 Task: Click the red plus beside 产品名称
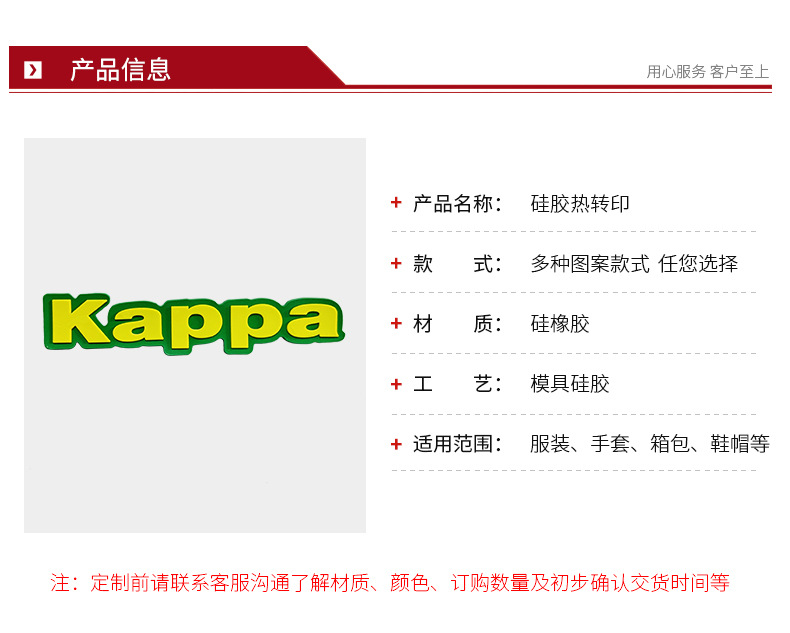396,203
